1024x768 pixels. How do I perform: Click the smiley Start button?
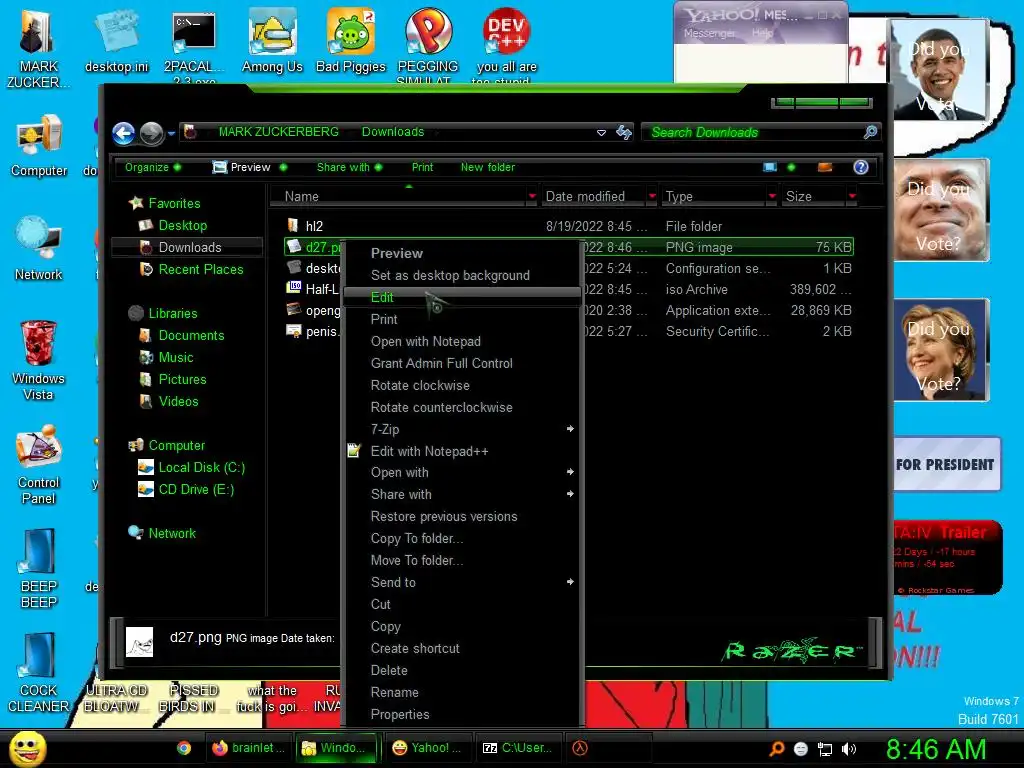tap(27, 748)
